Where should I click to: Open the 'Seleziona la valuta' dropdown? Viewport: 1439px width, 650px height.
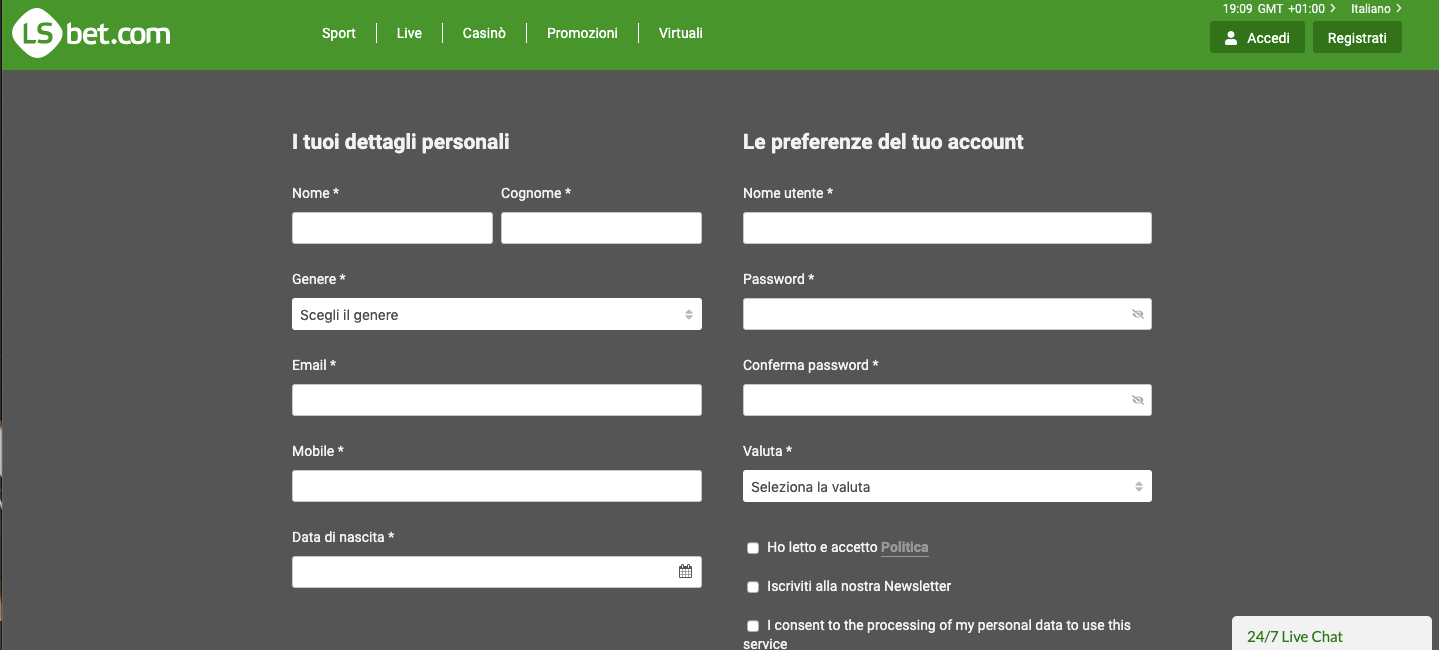tap(946, 486)
